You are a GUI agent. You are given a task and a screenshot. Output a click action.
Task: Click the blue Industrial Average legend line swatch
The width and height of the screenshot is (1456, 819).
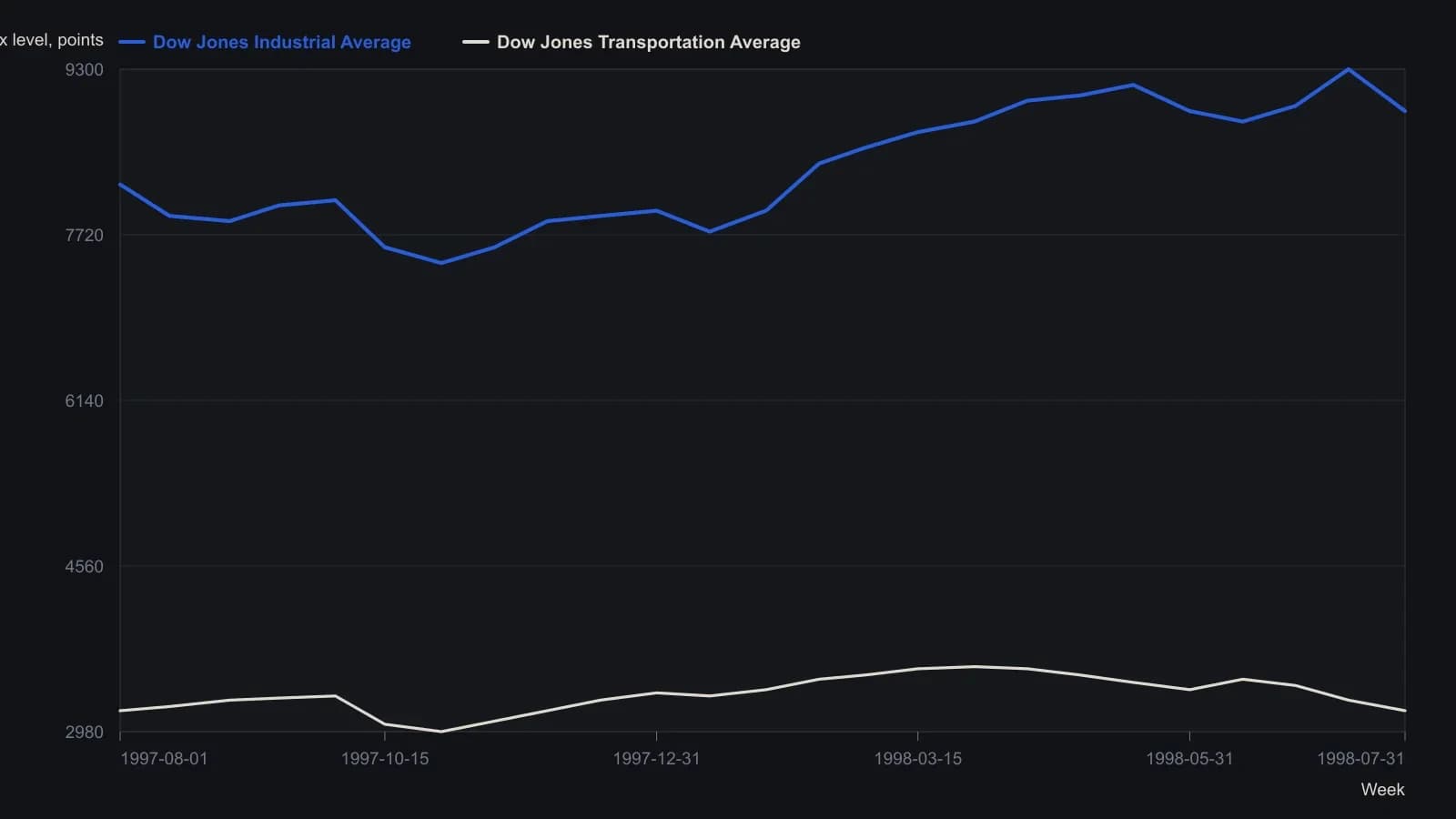(x=132, y=42)
